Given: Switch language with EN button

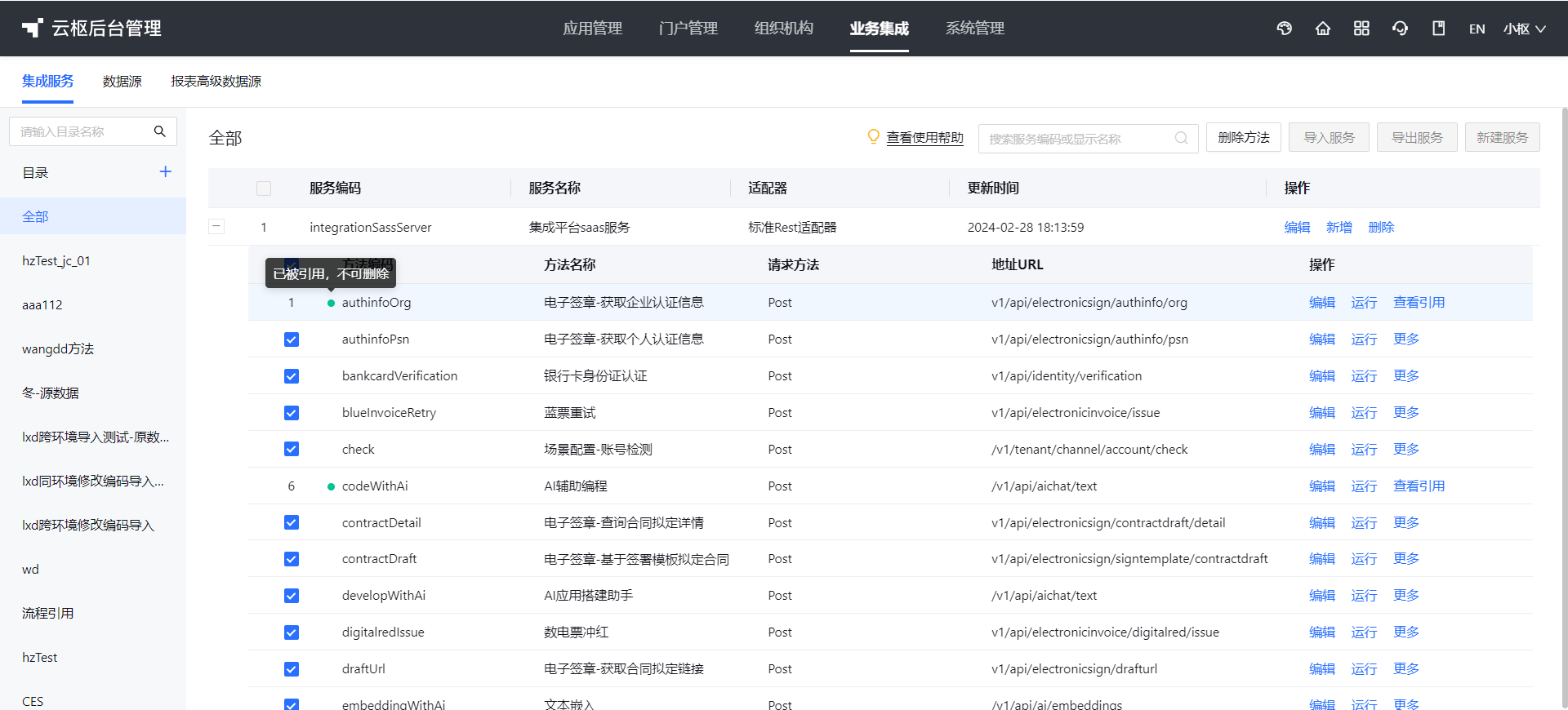Looking at the screenshot, I should pyautogui.click(x=1477, y=29).
